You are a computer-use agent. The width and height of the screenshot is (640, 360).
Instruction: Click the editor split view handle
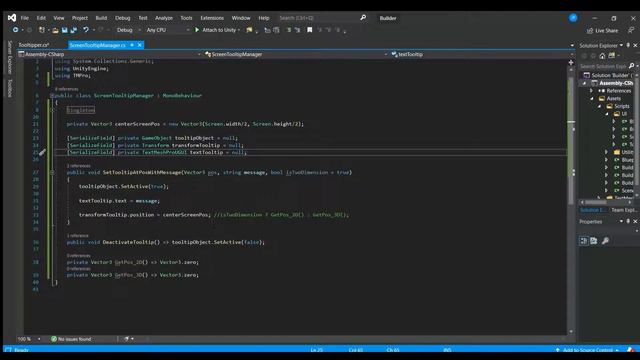tap(571, 62)
